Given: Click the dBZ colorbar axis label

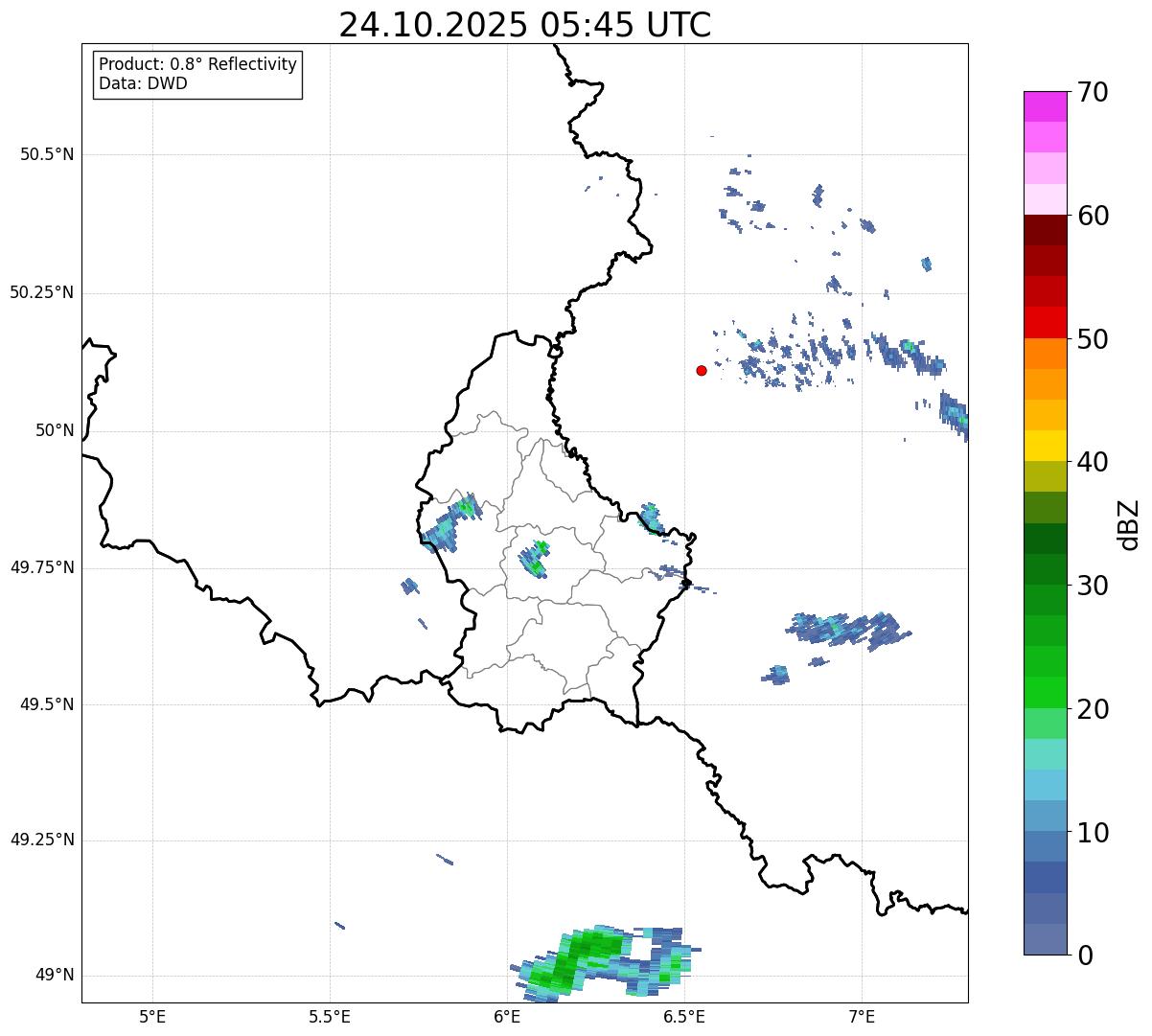Looking at the screenshot, I should (x=1129, y=524).
